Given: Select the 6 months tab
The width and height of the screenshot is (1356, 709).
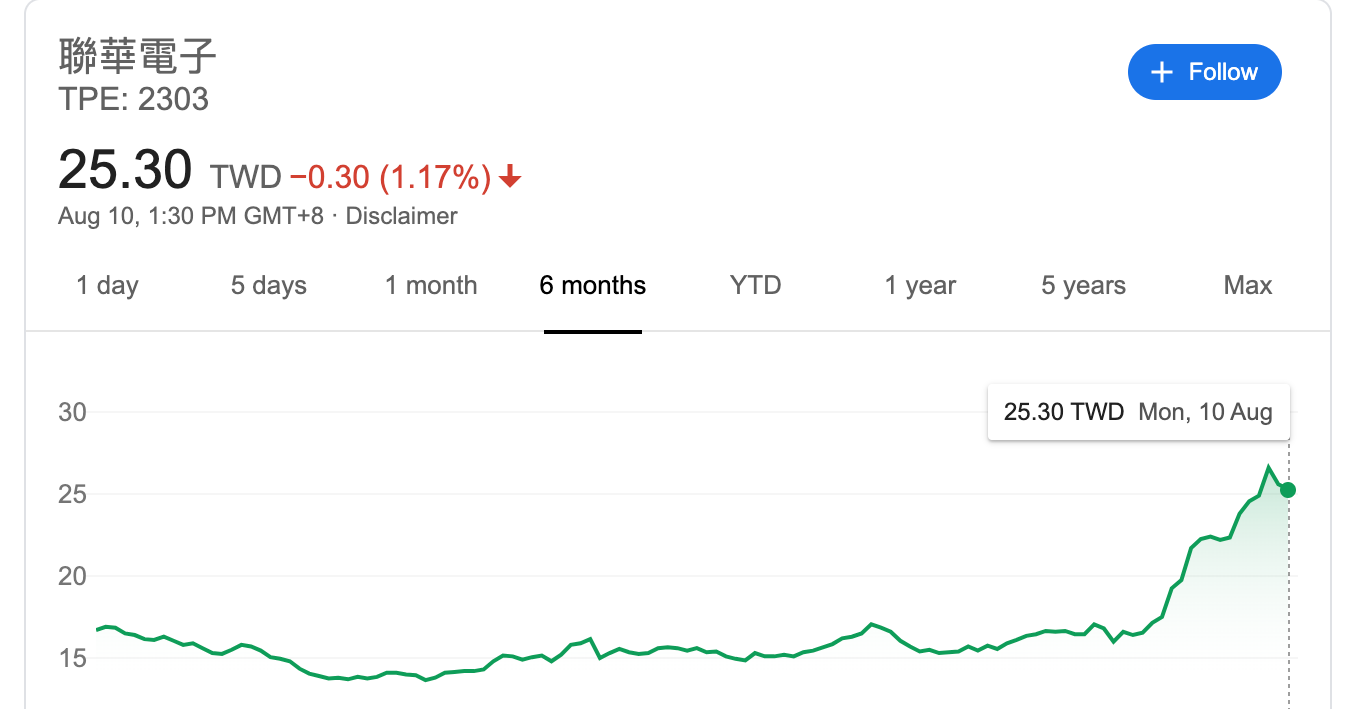Looking at the screenshot, I should (x=593, y=286).
